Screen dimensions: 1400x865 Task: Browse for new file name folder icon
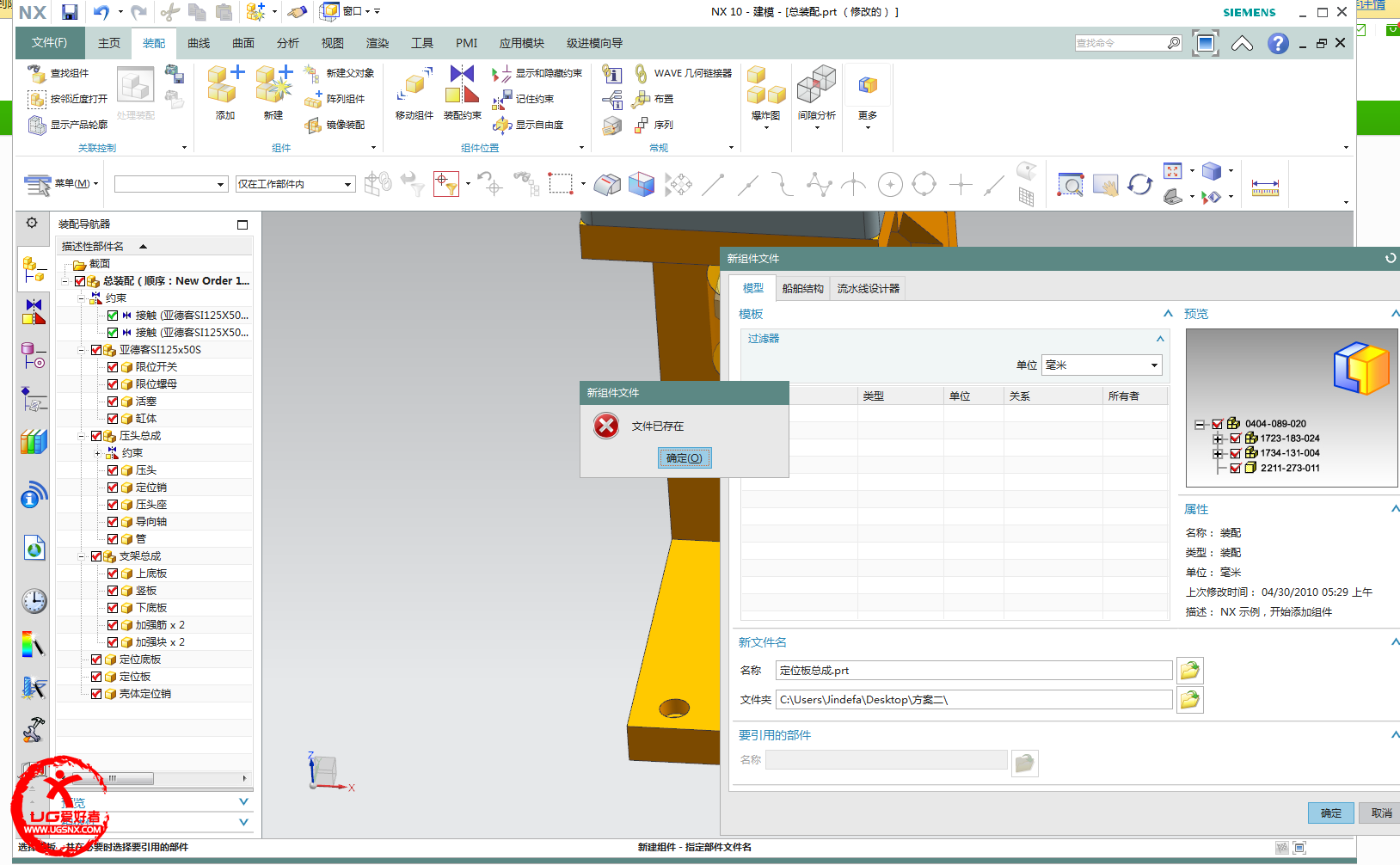[x=1189, y=670]
